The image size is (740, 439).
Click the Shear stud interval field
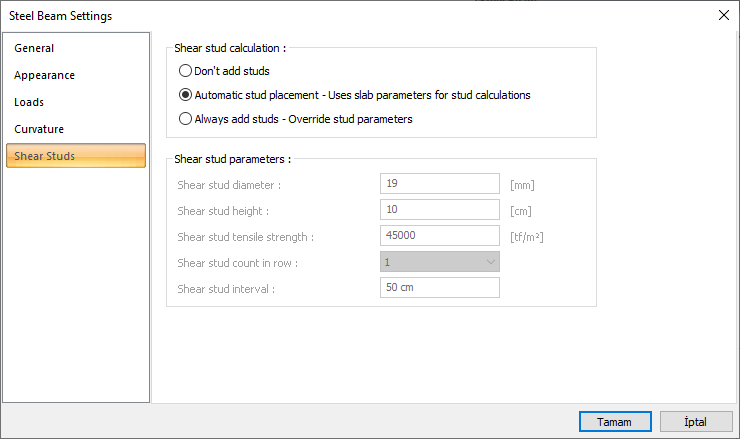[x=439, y=288]
